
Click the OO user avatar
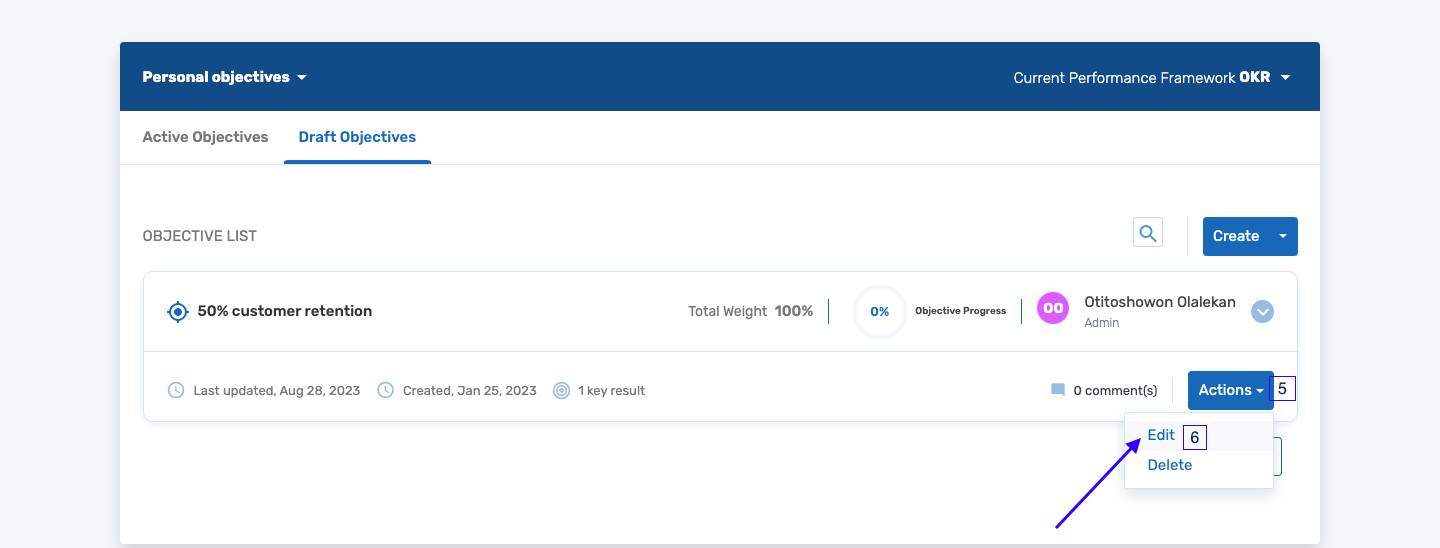1053,309
